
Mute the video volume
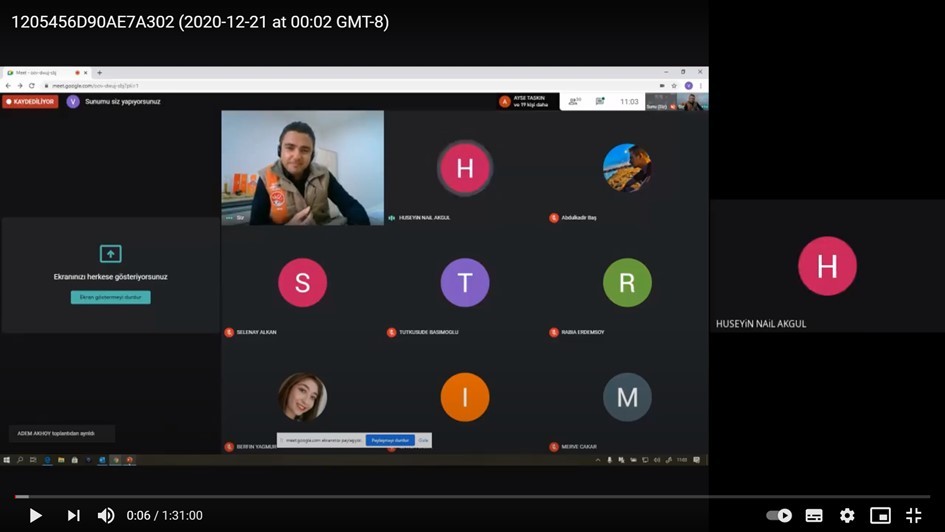106,515
